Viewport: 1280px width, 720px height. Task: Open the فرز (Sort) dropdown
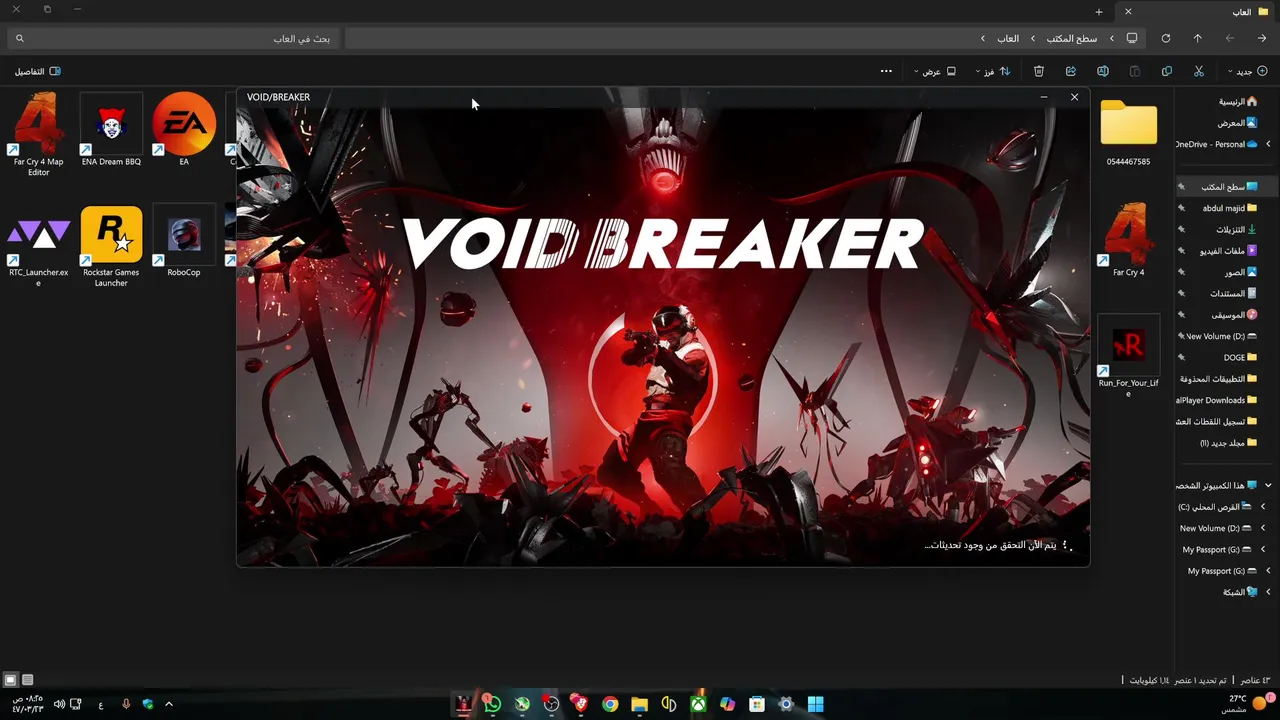pos(992,71)
